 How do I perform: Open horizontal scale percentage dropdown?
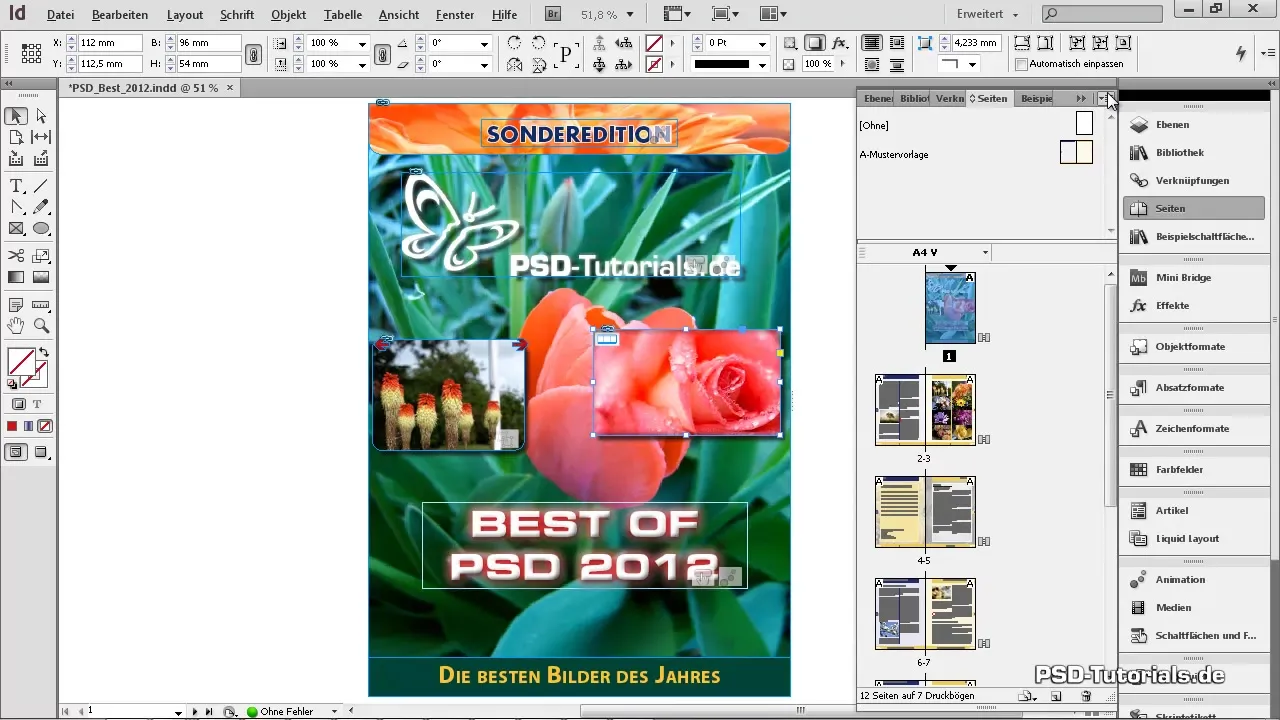point(362,44)
